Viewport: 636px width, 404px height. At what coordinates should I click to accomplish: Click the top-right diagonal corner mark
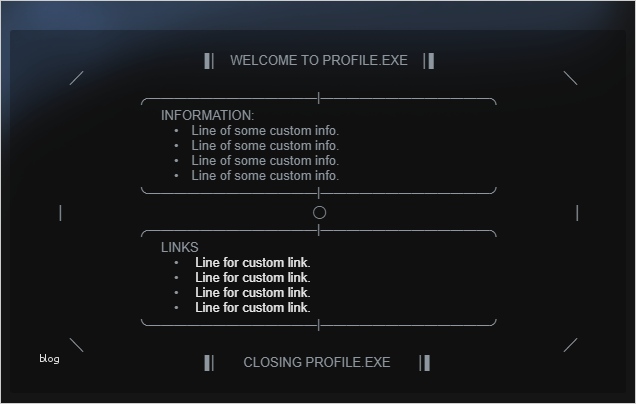coord(570,78)
